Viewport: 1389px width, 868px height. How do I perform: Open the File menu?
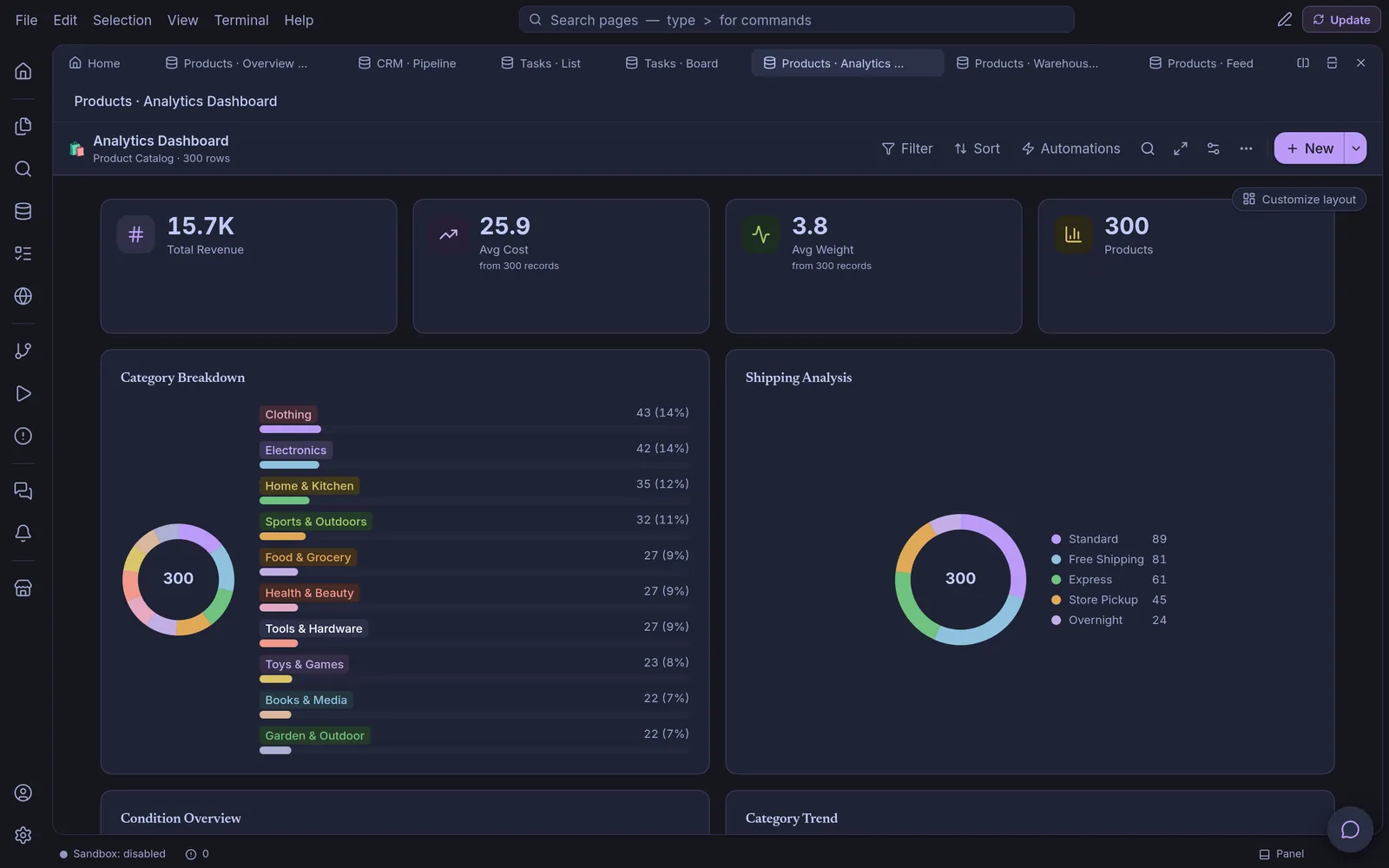pos(26,20)
